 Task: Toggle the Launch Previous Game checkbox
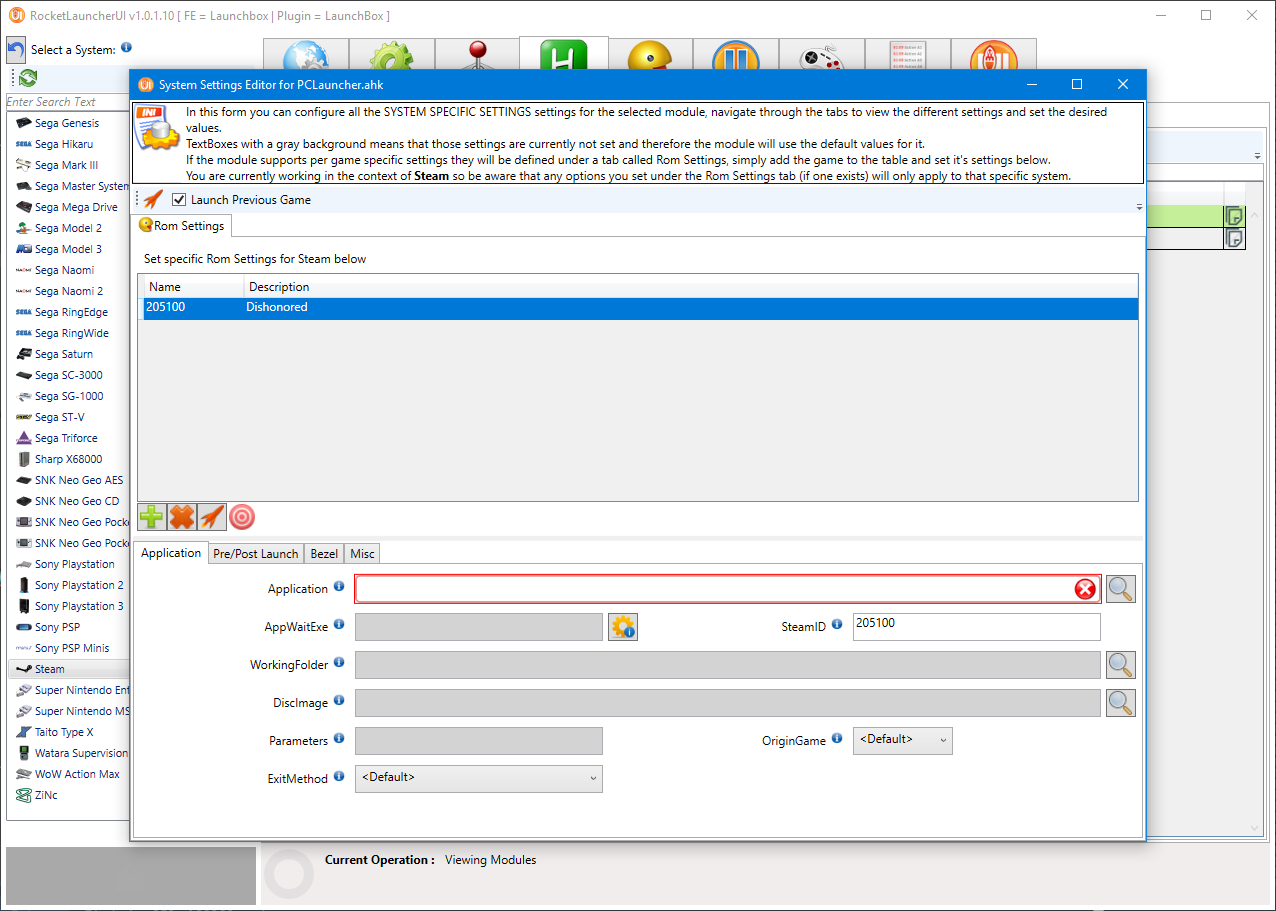pos(179,200)
